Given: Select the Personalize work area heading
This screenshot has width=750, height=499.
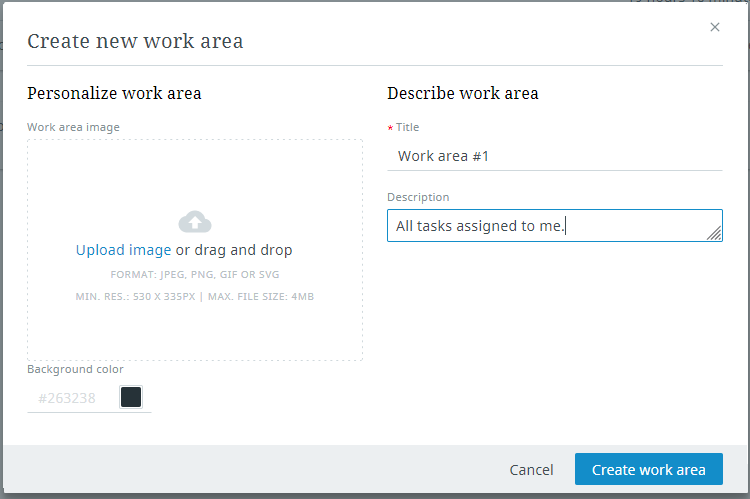Looking at the screenshot, I should coord(114,93).
